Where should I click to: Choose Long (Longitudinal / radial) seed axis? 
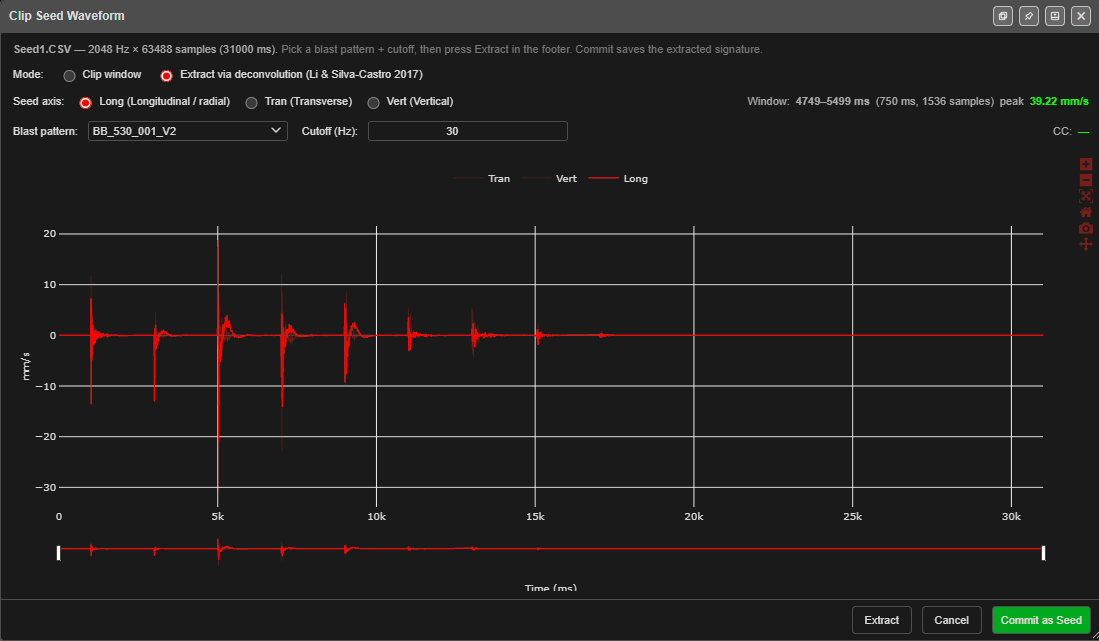point(86,103)
